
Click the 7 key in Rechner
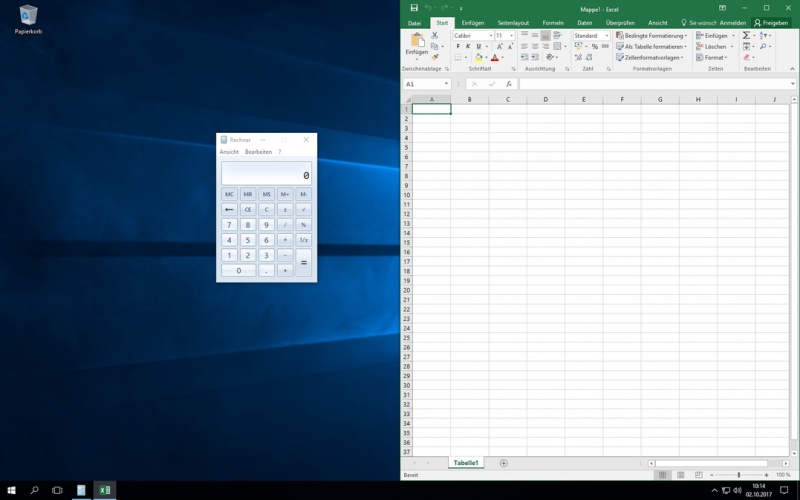tap(229, 224)
